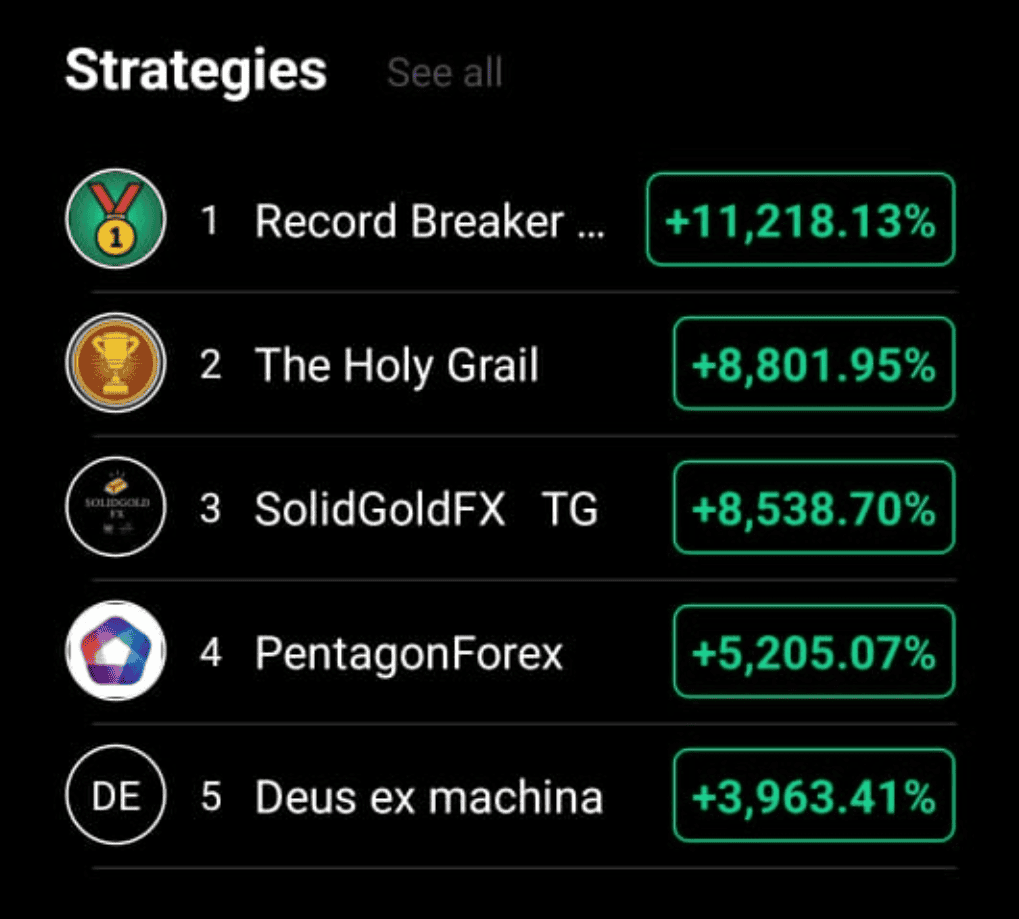Tap rank number 5 beside Deus ex machina
The image size is (1019, 919).
point(210,798)
